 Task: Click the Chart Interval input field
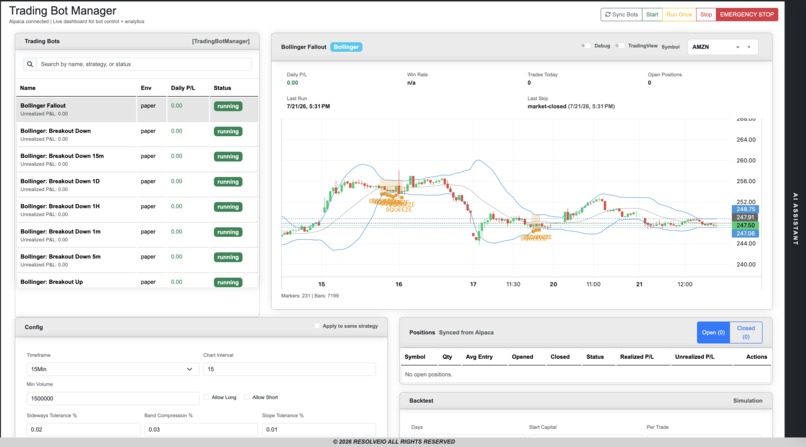[x=289, y=369]
